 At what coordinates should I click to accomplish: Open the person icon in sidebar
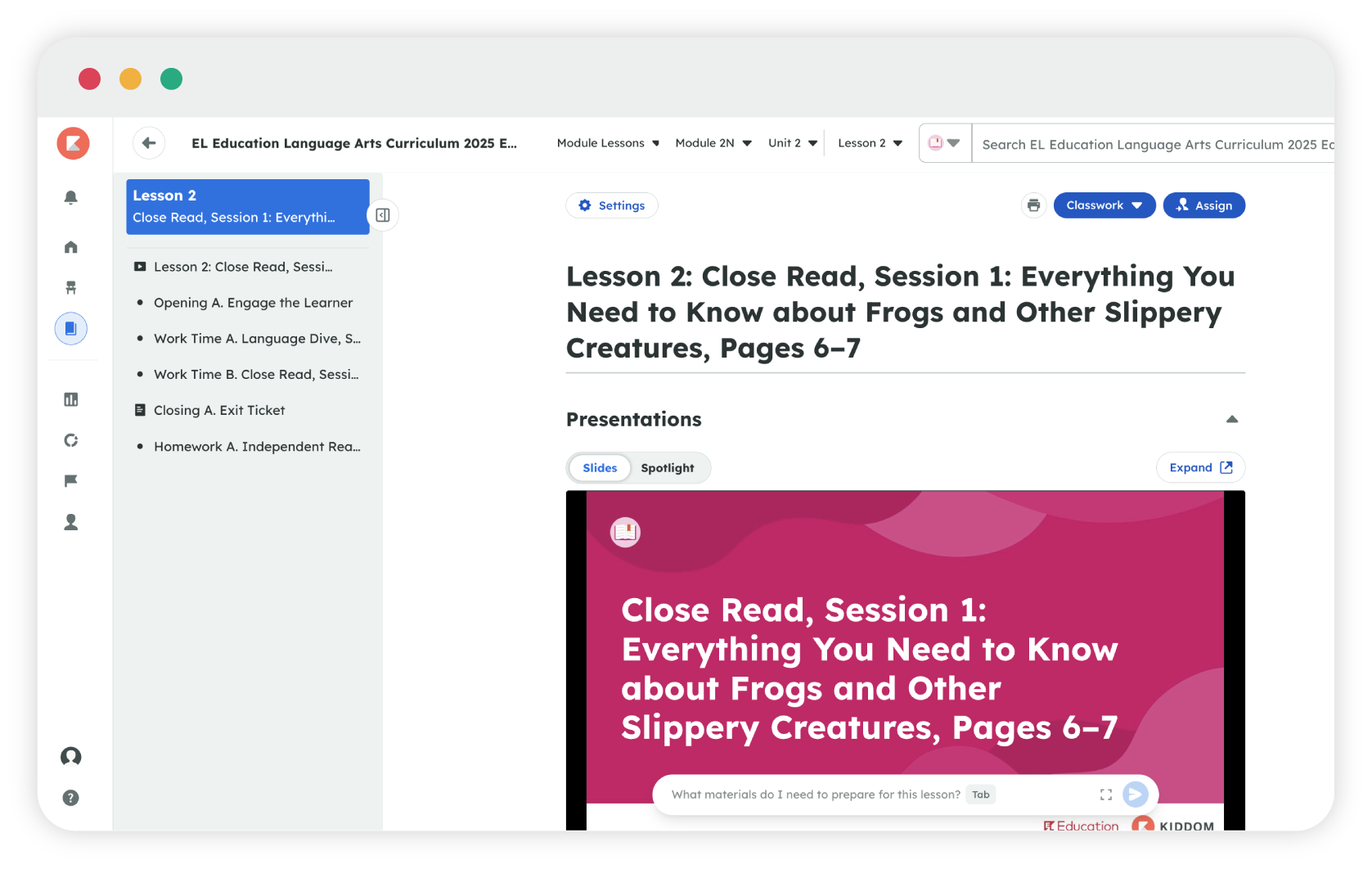(x=71, y=522)
